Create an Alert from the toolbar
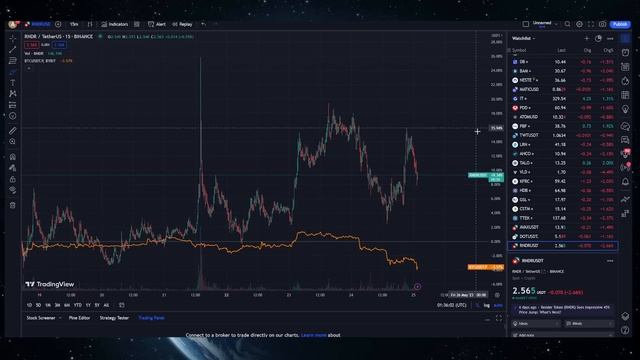 [x=157, y=24]
